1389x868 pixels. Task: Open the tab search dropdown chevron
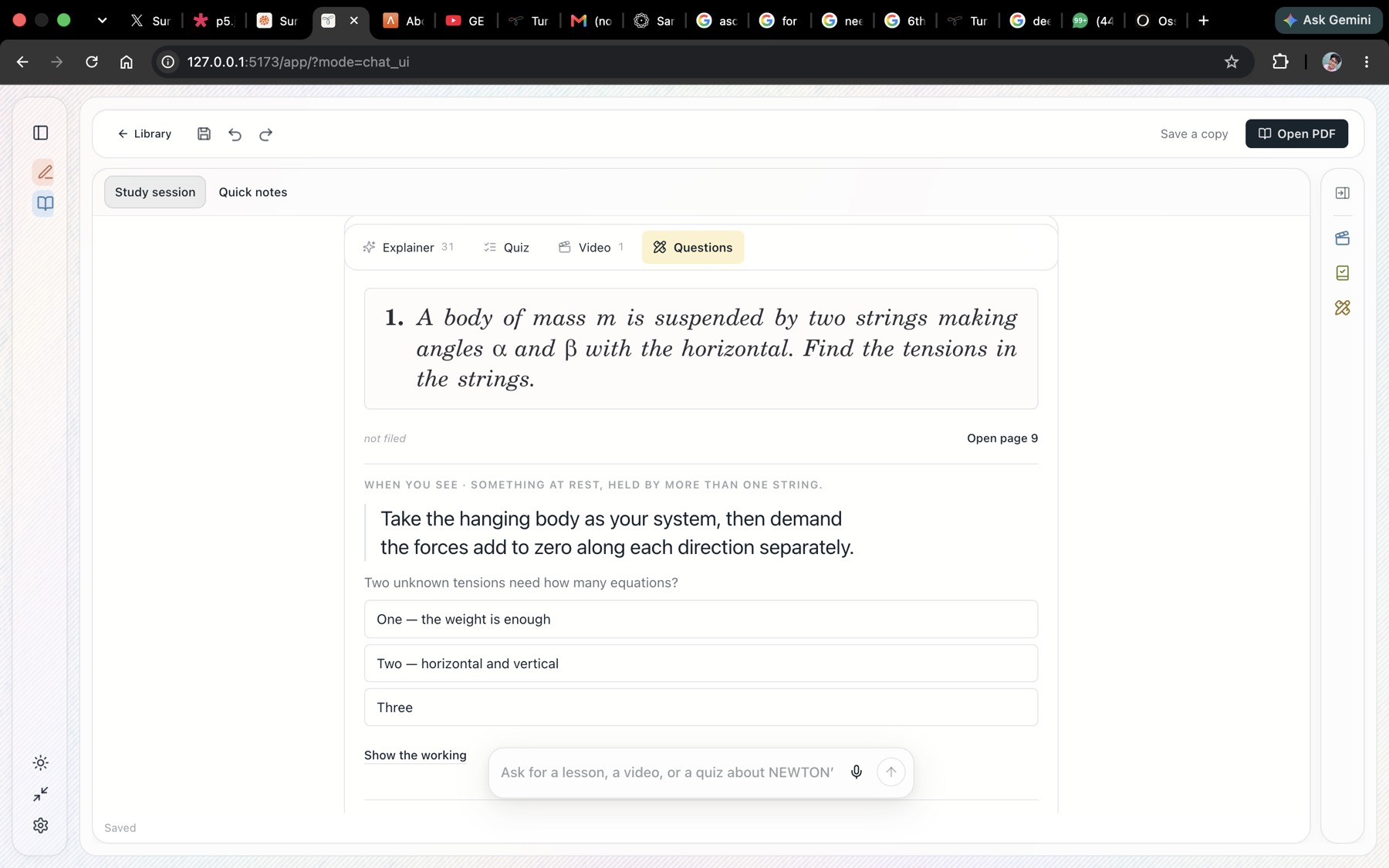(x=102, y=21)
